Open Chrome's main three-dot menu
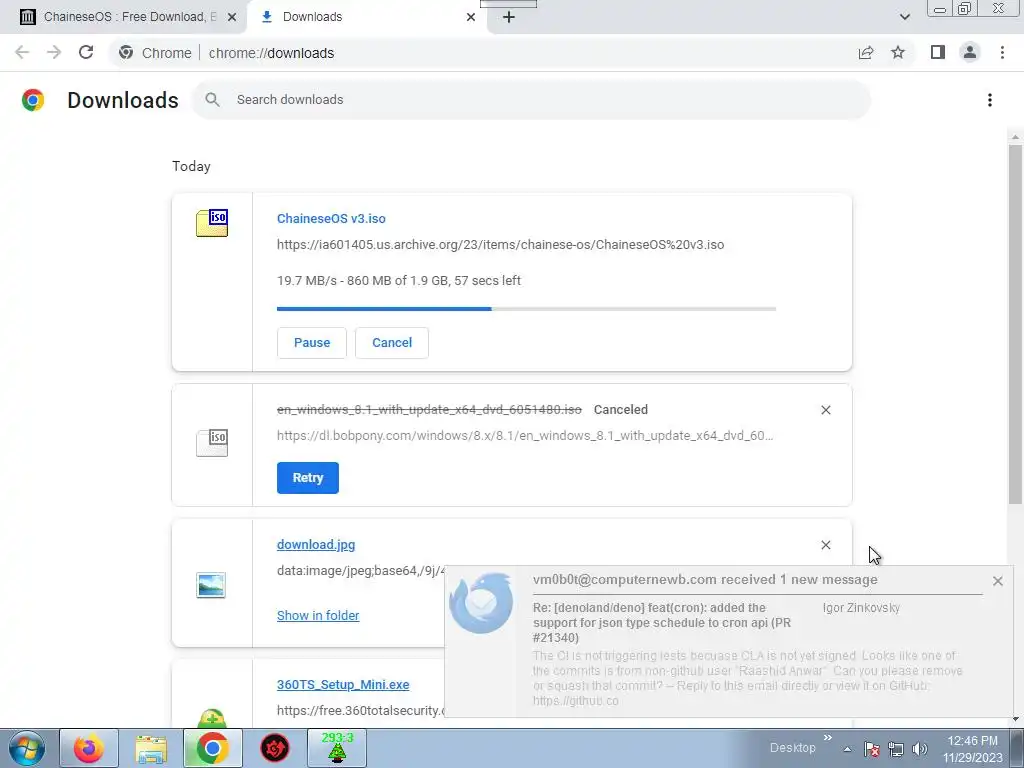1024x768 pixels. tap(1002, 53)
